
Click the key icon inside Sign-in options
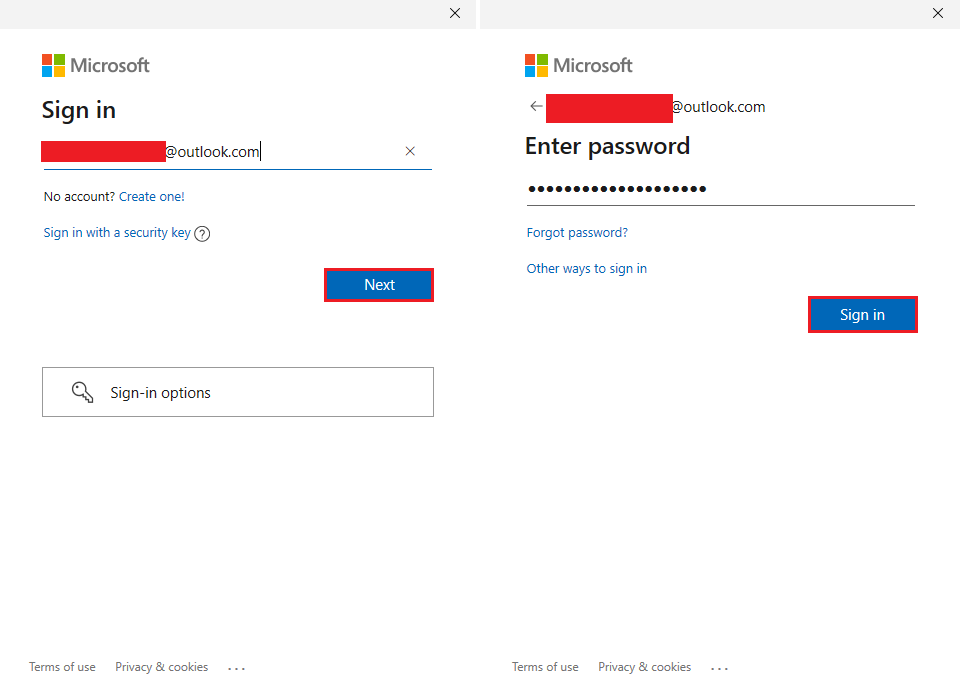coord(83,392)
